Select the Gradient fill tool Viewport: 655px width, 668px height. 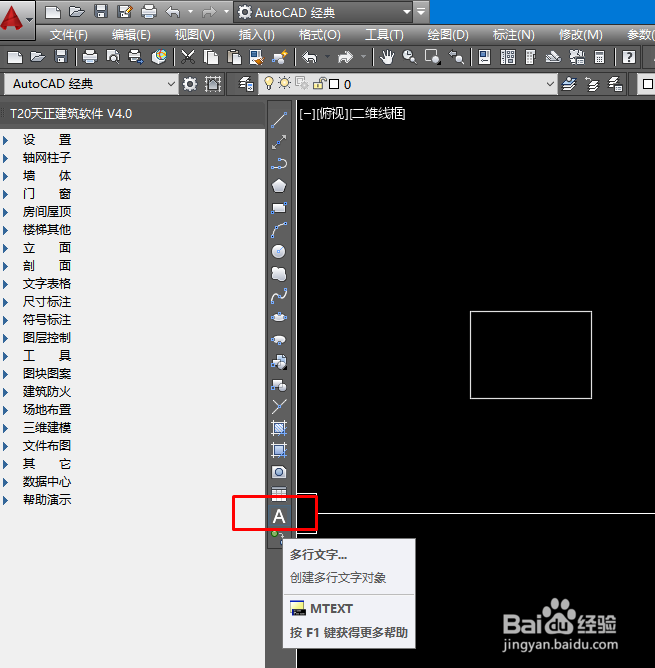(x=279, y=449)
